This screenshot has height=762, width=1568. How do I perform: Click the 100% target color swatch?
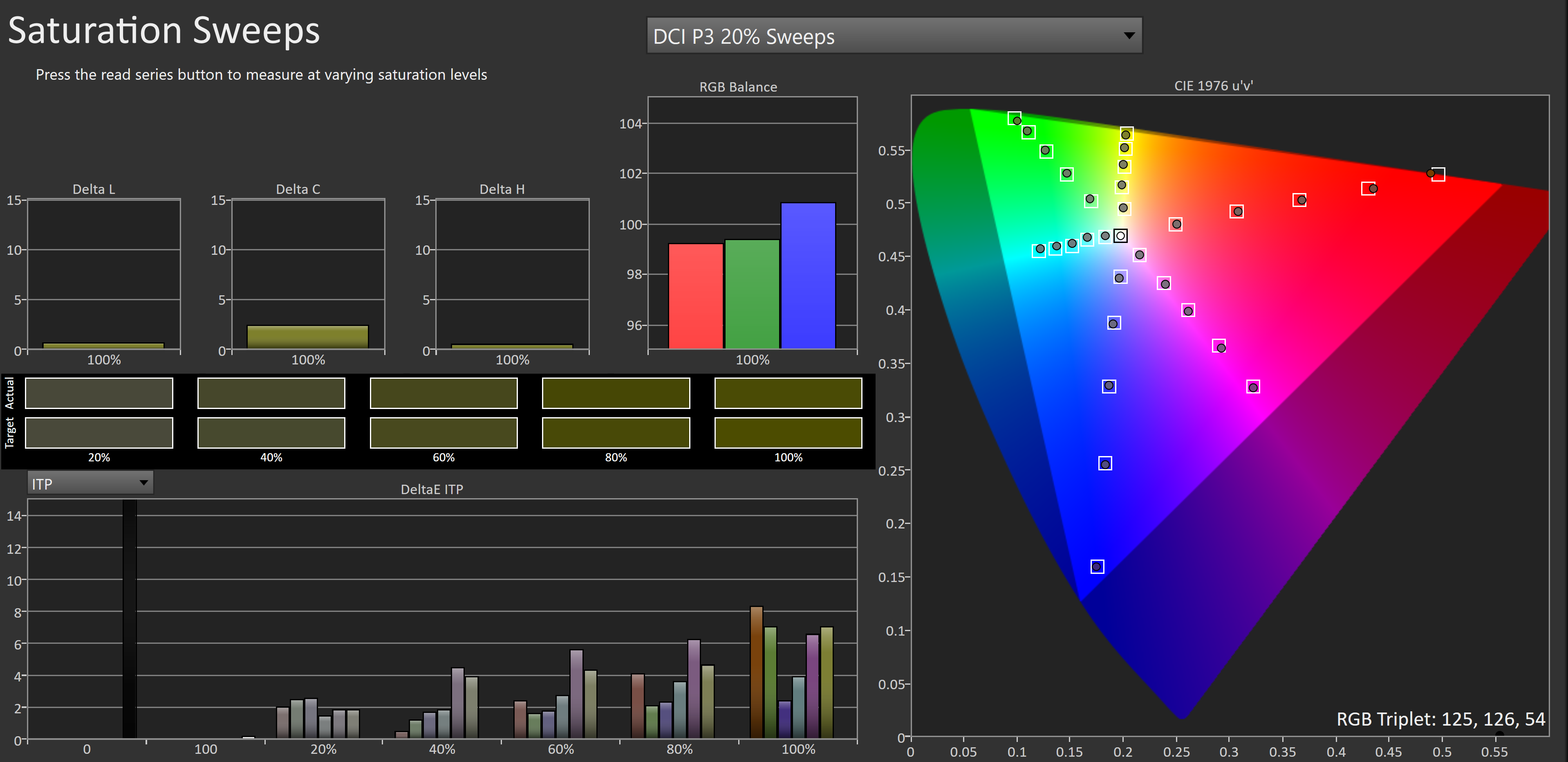(788, 432)
